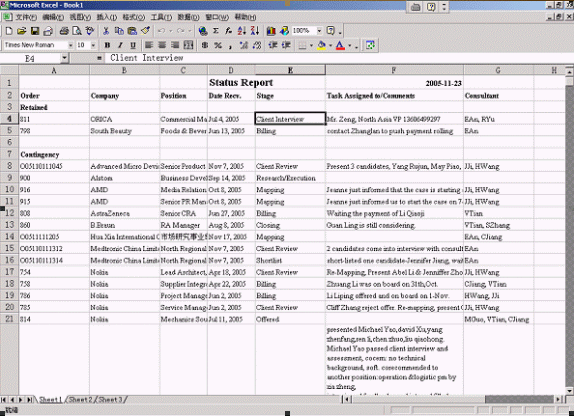Click the AutoSum sigma icon

pos(216,31)
